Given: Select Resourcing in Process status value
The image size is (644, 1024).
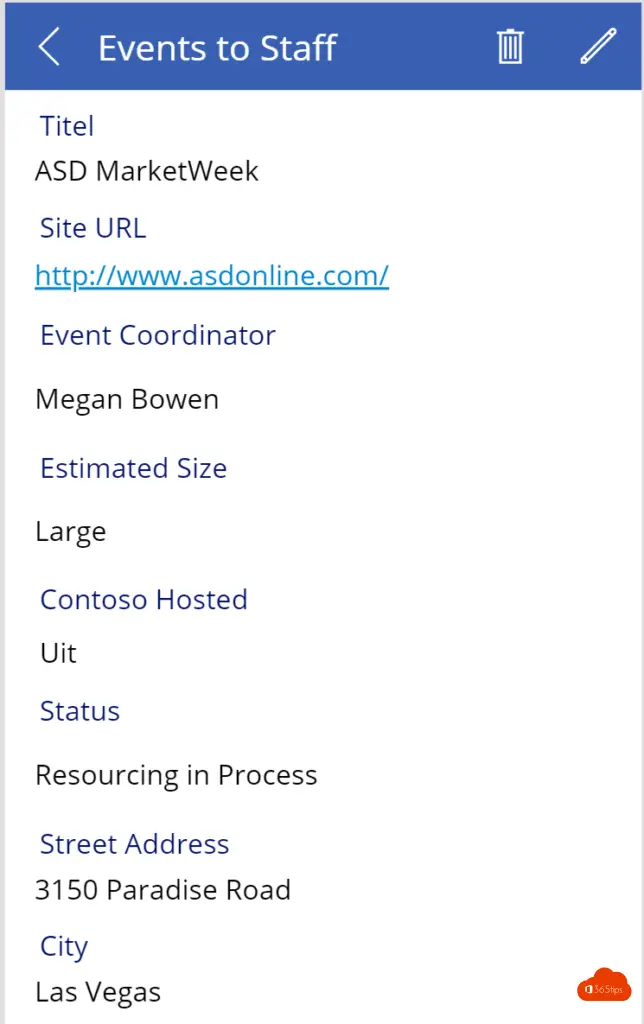Looking at the screenshot, I should pyautogui.click(x=176, y=776).
